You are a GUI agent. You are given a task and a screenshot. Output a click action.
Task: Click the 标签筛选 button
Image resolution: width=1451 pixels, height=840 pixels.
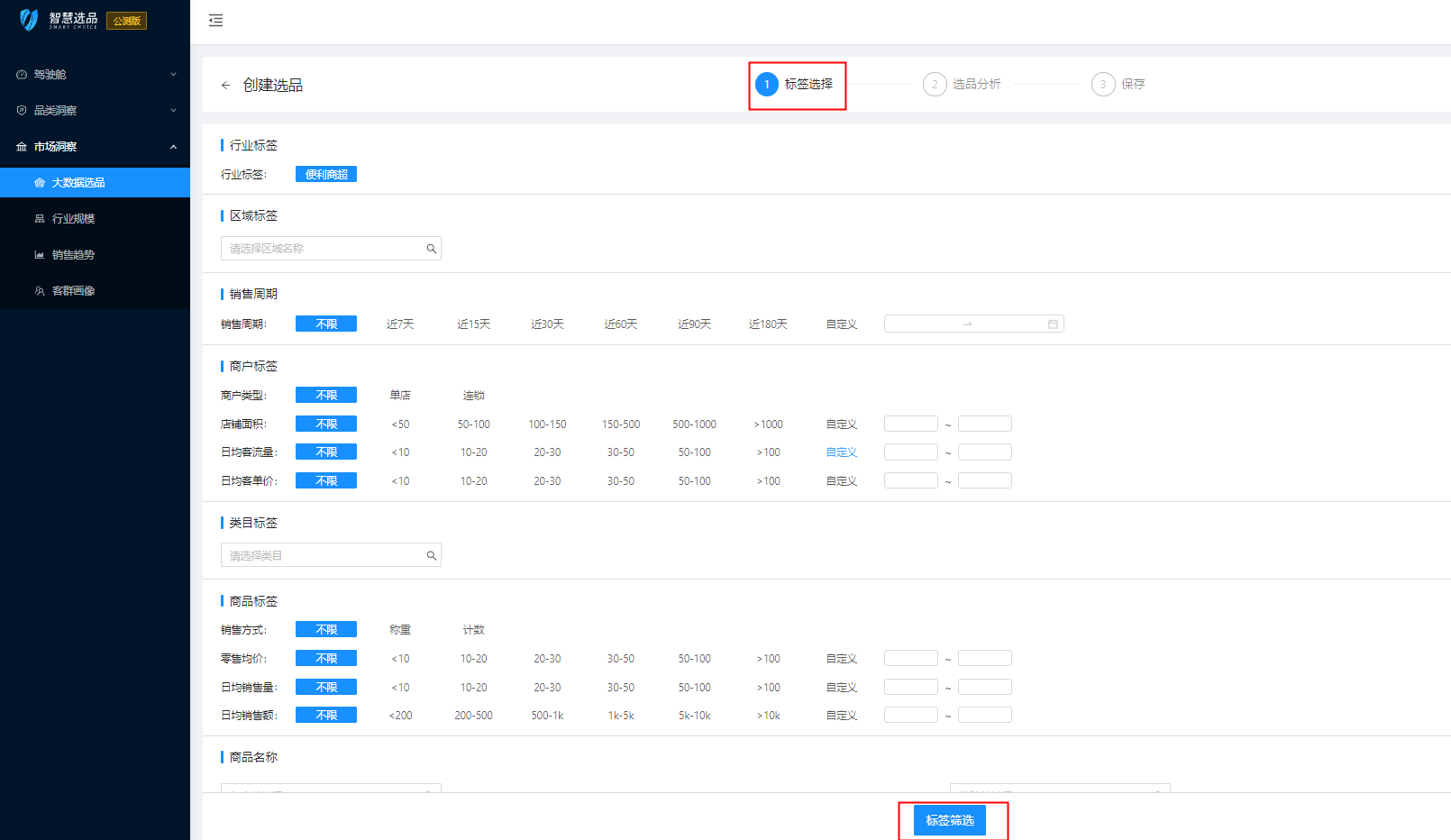pos(949,820)
